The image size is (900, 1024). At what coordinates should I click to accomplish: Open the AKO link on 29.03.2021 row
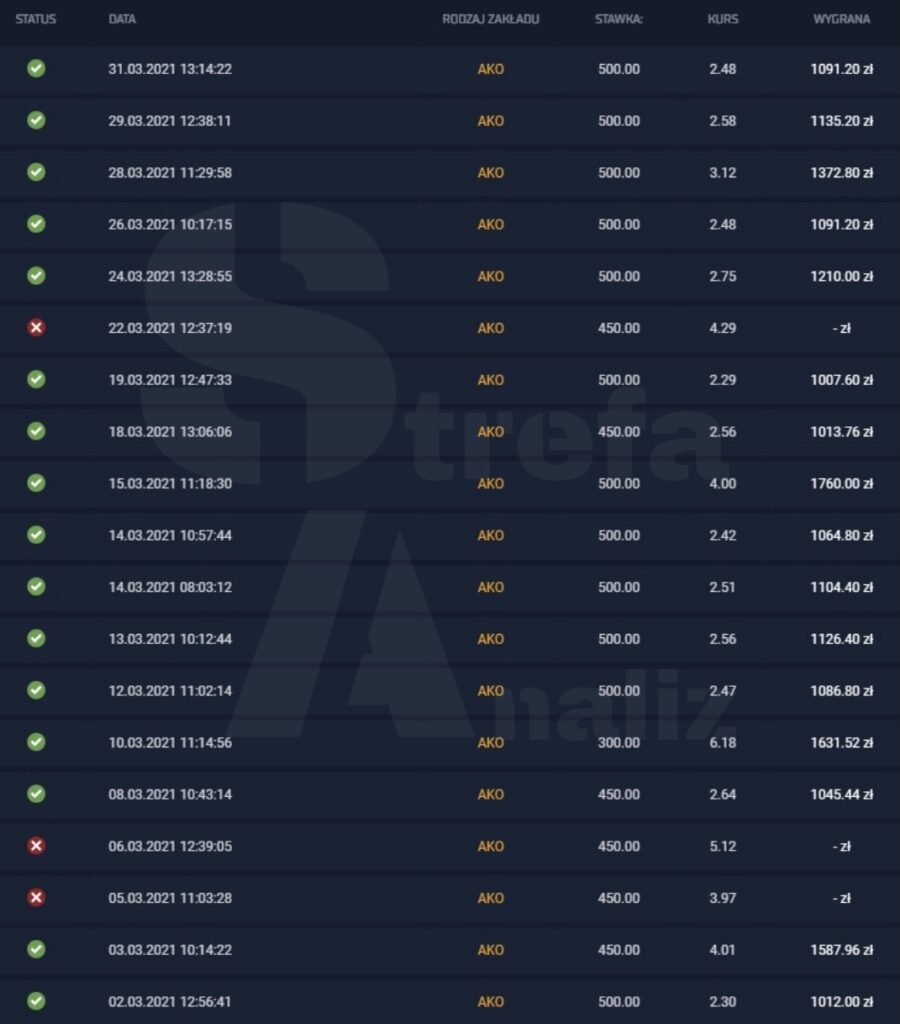[490, 121]
